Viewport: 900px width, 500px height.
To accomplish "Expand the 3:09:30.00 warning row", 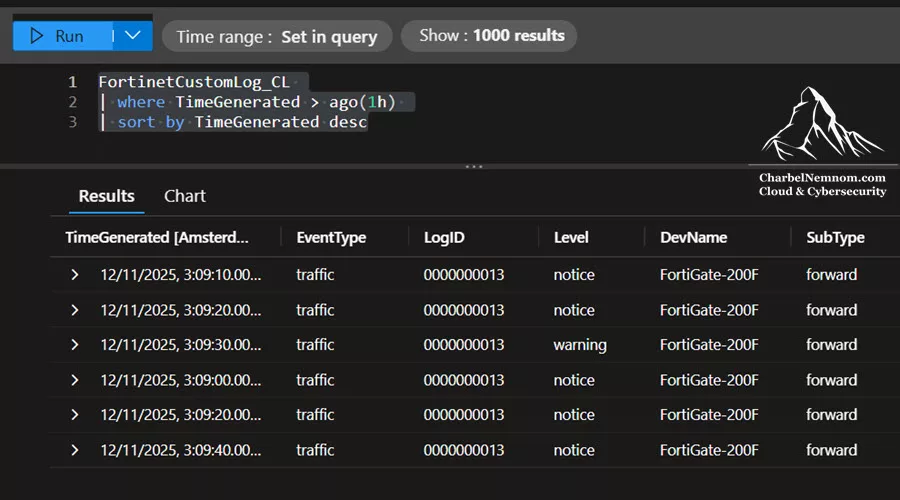I will pyautogui.click(x=75, y=344).
